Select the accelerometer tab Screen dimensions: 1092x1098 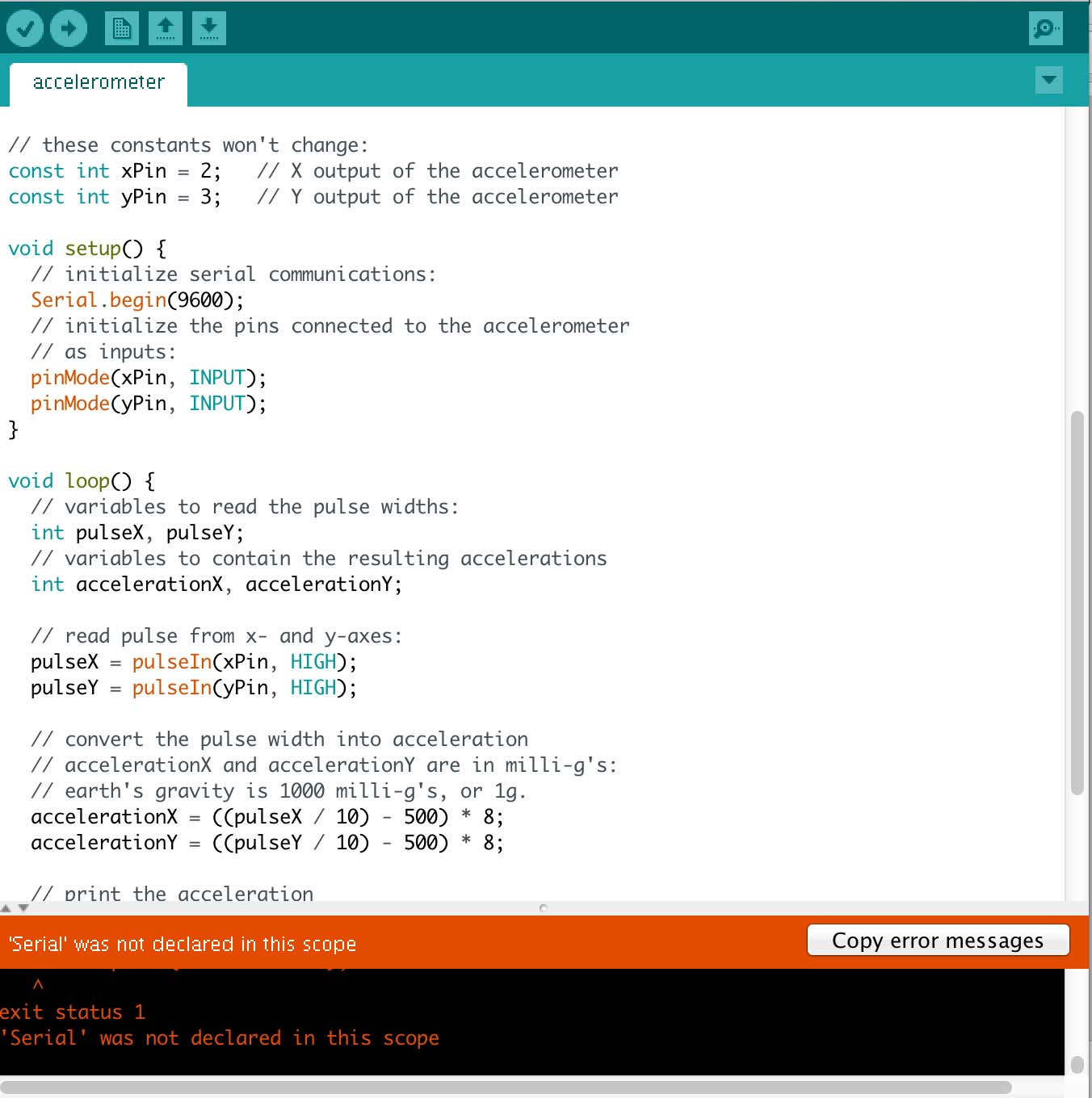[x=99, y=83]
